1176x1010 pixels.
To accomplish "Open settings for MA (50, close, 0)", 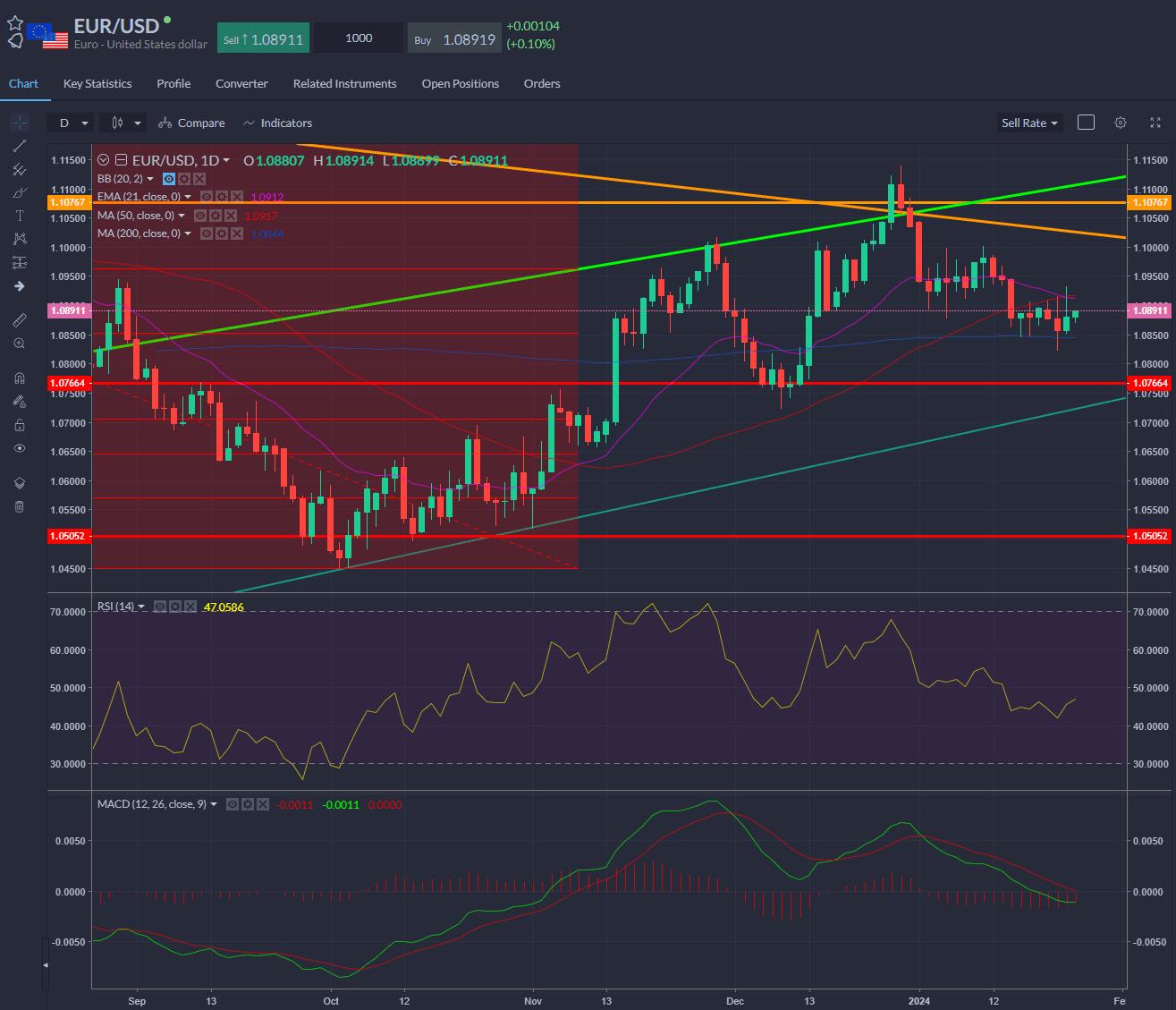I will coord(216,216).
